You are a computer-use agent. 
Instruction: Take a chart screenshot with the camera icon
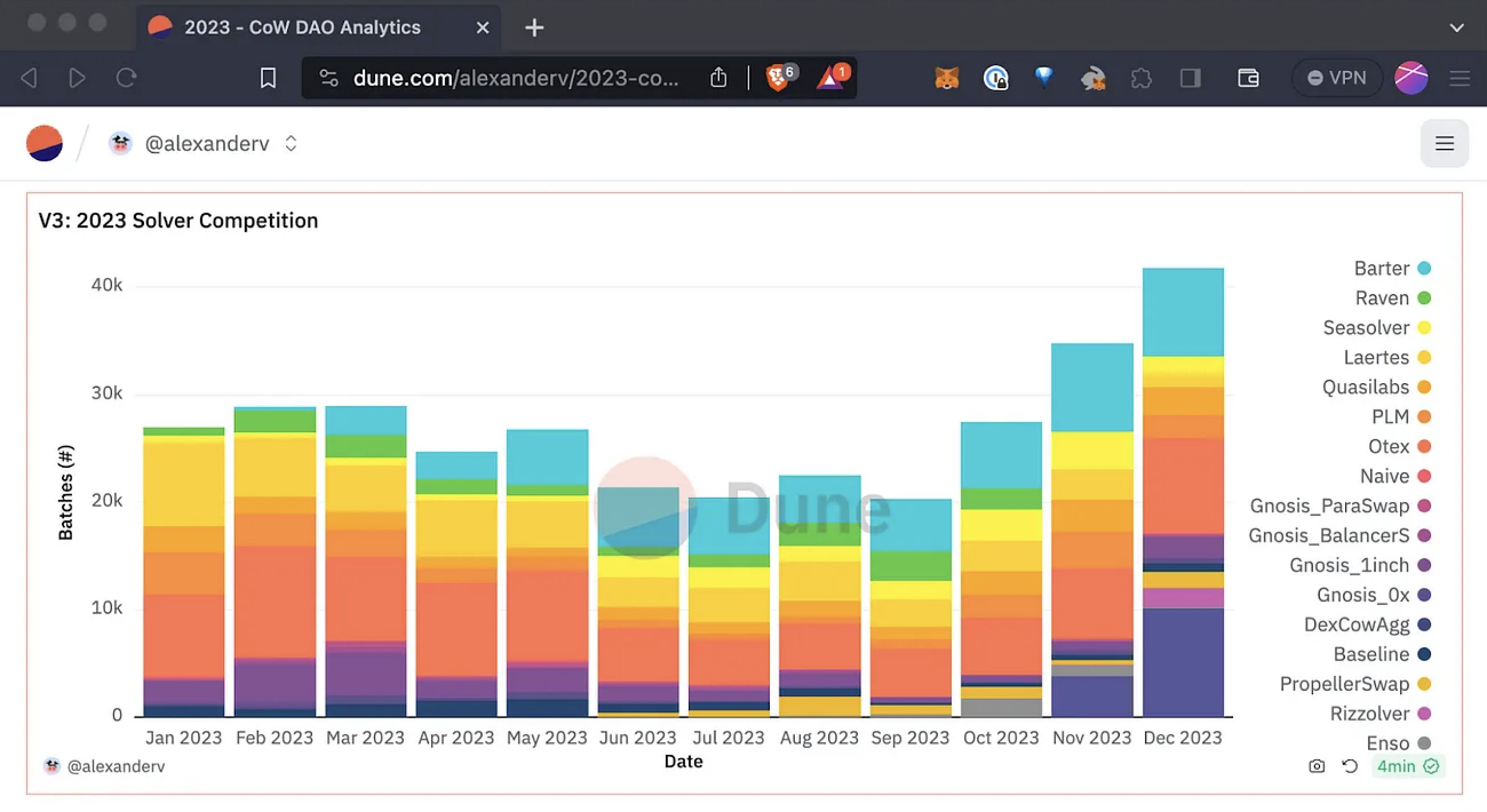click(1317, 766)
